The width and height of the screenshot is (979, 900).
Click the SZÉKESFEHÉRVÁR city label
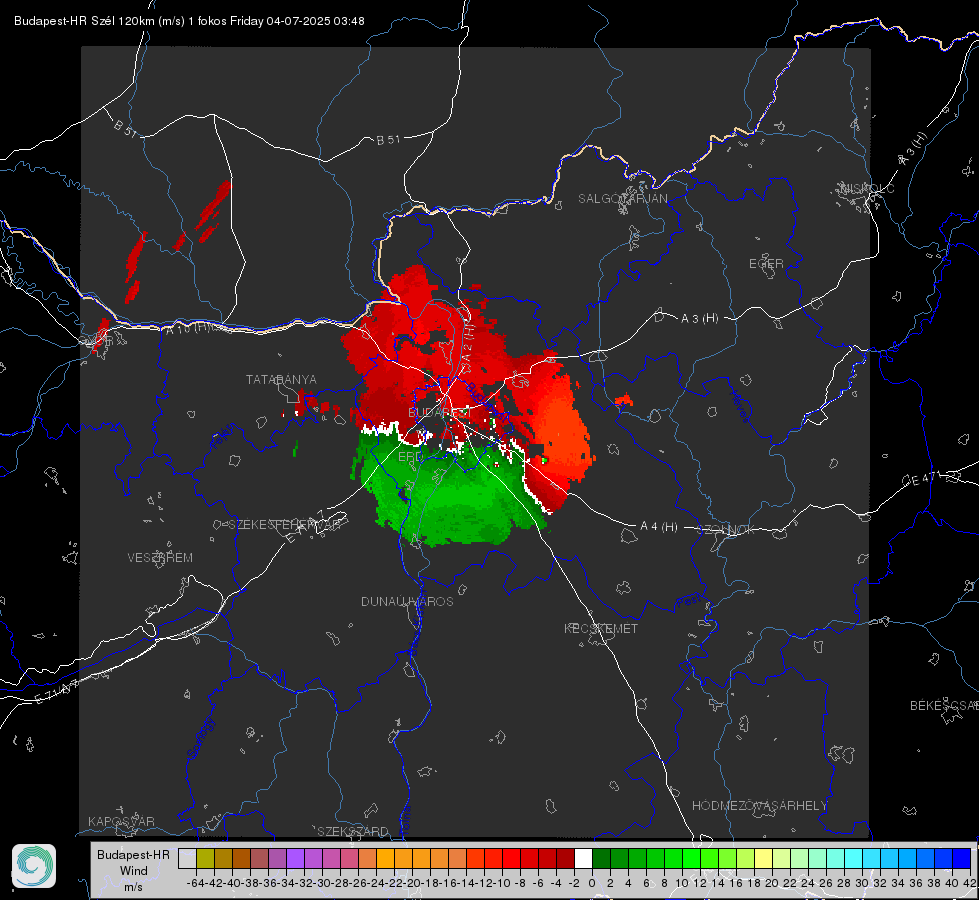tap(285, 525)
